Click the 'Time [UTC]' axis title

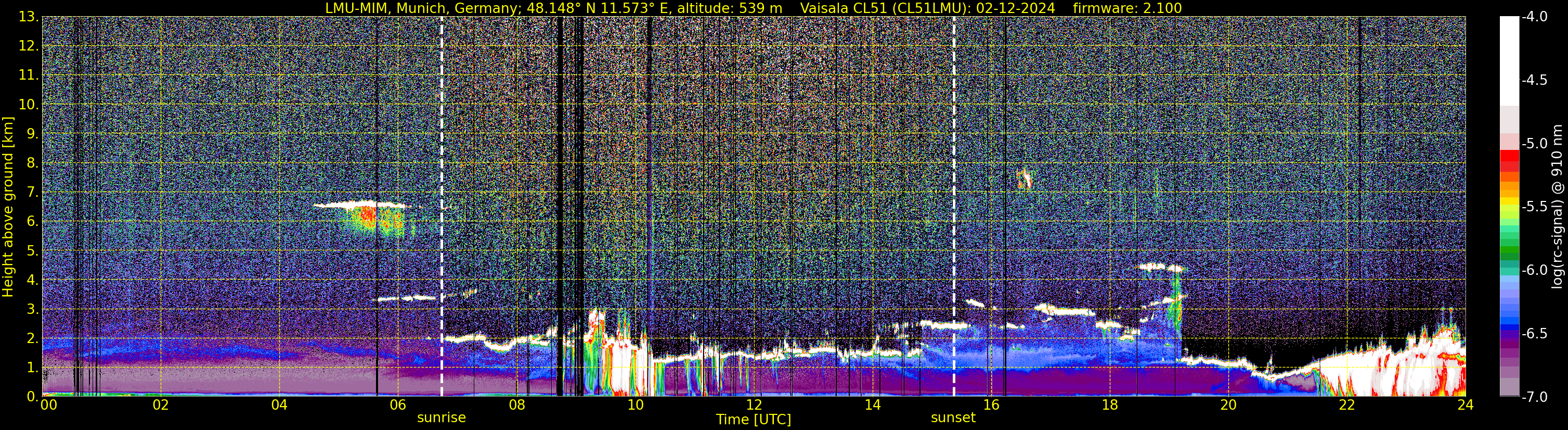click(754, 420)
